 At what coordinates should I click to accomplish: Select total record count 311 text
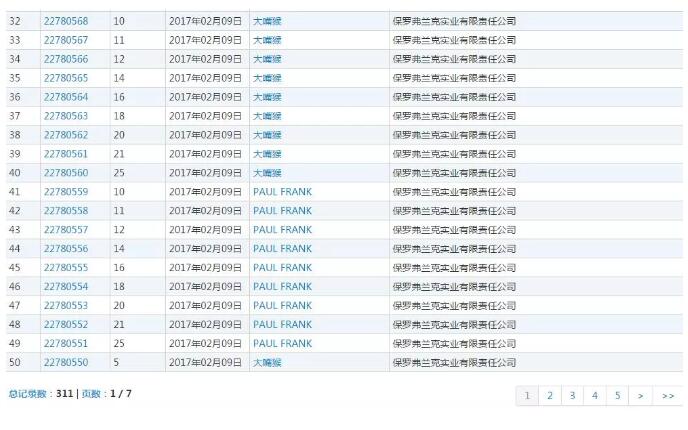(64, 394)
